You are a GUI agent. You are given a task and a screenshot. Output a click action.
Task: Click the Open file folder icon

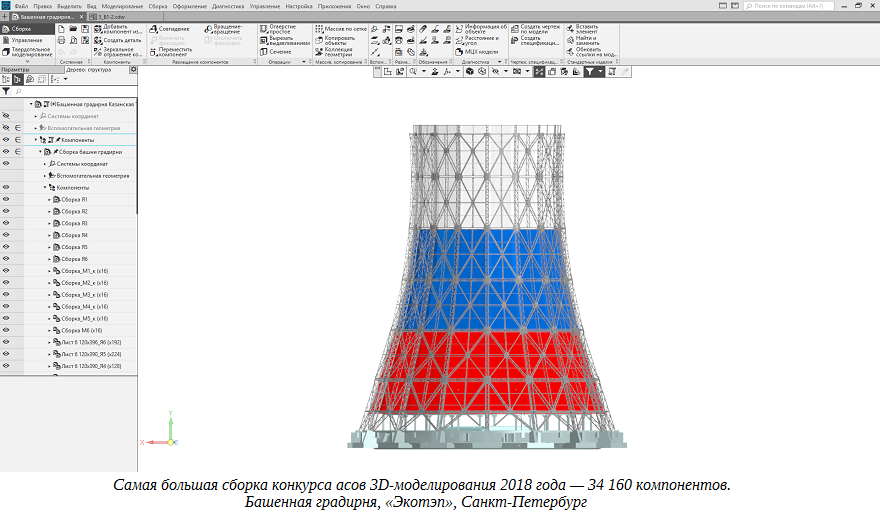point(73,29)
